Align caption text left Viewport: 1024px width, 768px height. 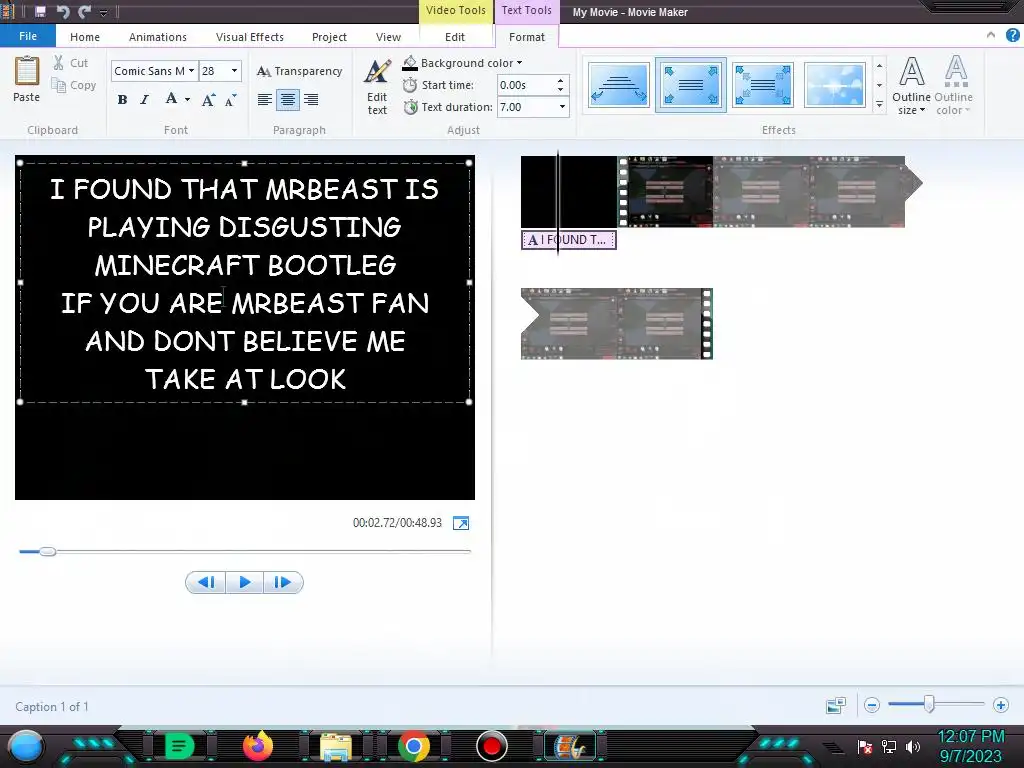[x=264, y=99]
